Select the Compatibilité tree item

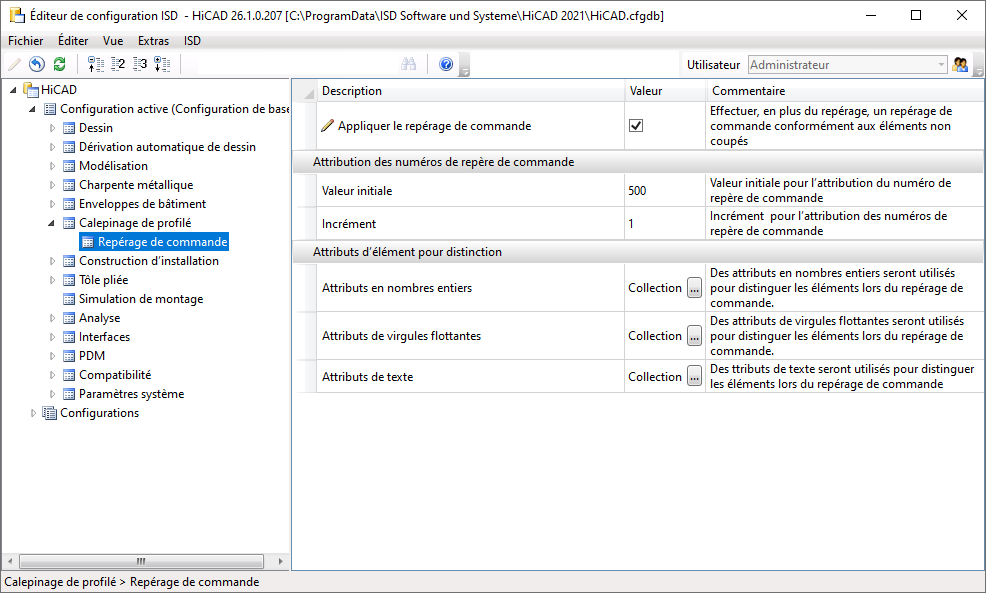coord(115,375)
